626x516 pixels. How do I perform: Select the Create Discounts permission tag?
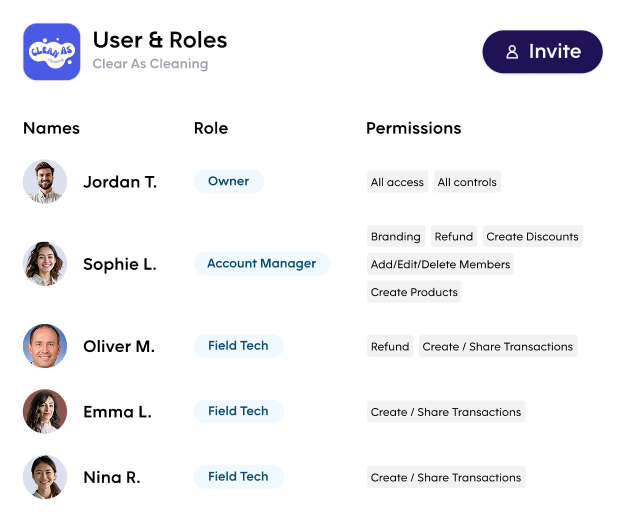tap(532, 236)
